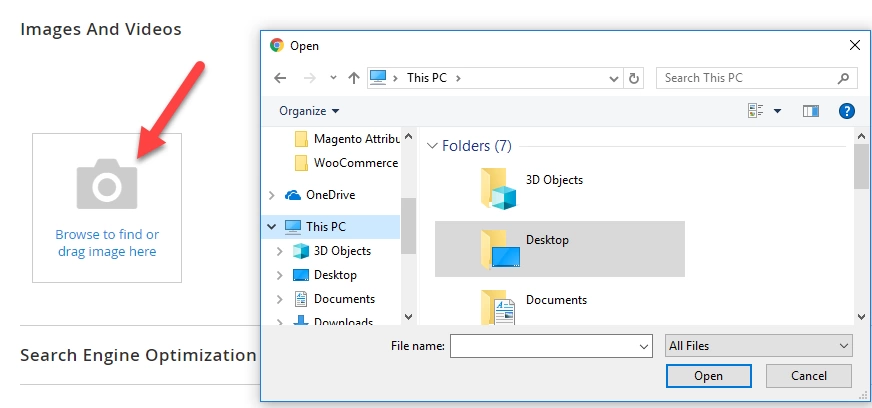872x408 pixels.
Task: Select Documents in the navigation pane
Action: click(334, 299)
